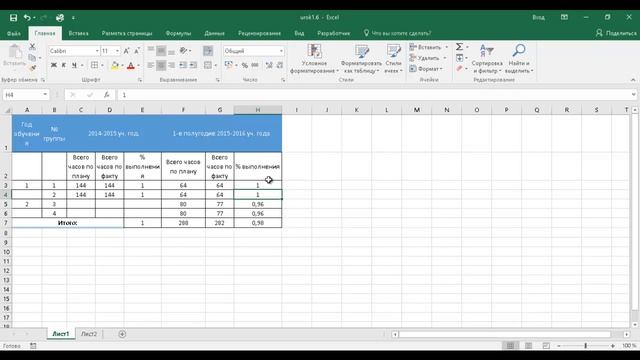Toggle middle vertical alignment
This screenshot has height=360, width=640.
pyautogui.click(x=161, y=51)
